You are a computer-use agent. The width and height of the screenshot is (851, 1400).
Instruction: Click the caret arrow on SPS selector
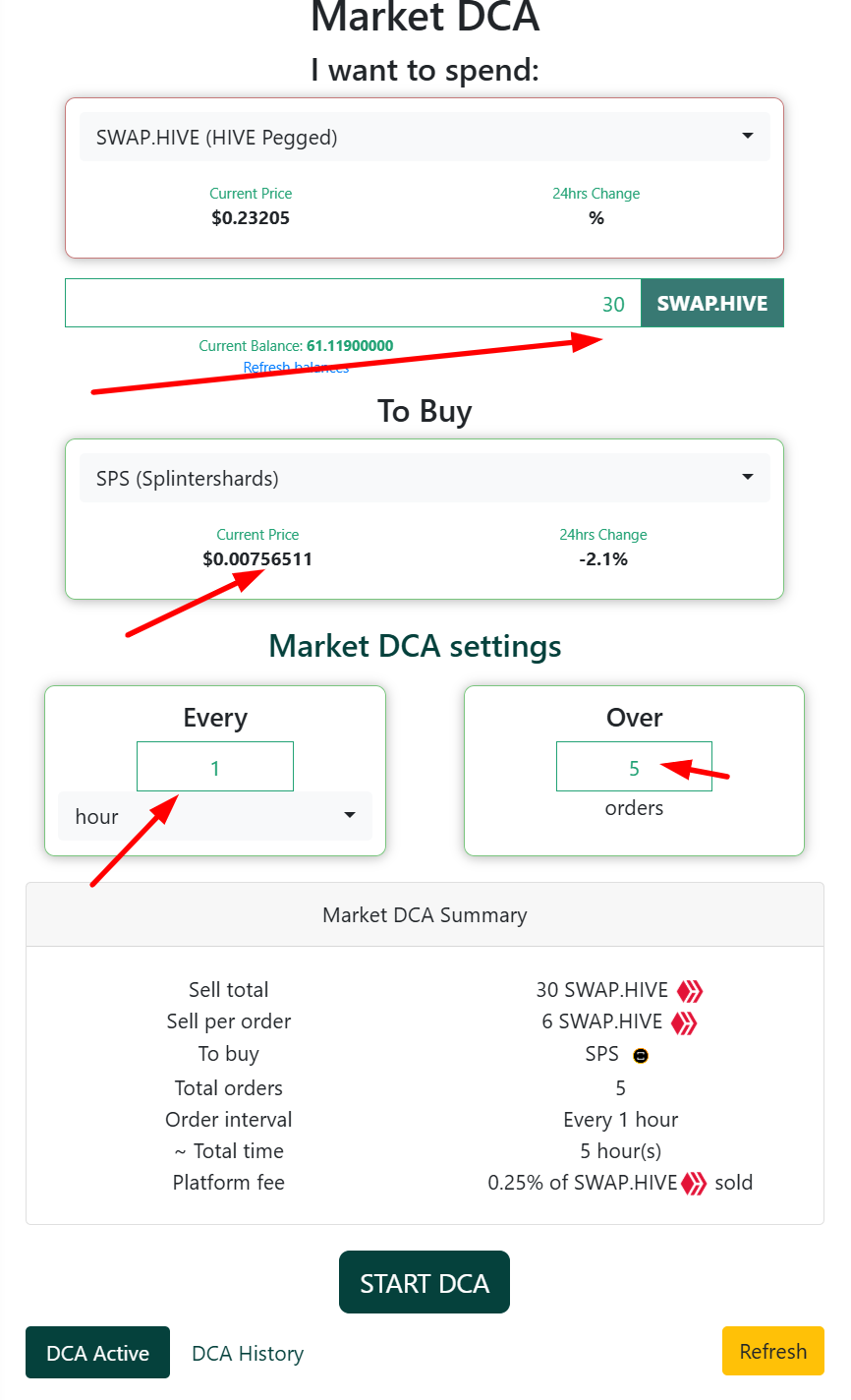click(748, 477)
